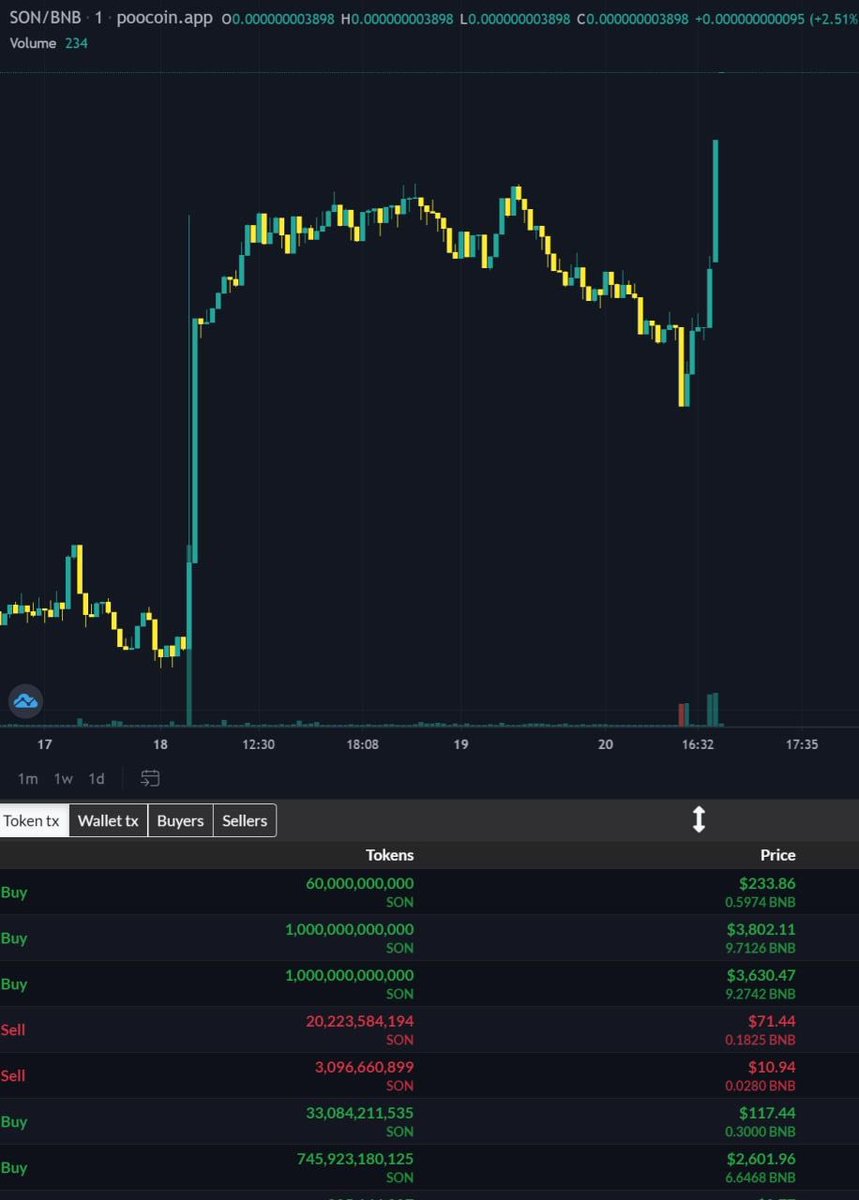Click the 16:32 time axis label
859x1200 pixels.
pos(698,745)
